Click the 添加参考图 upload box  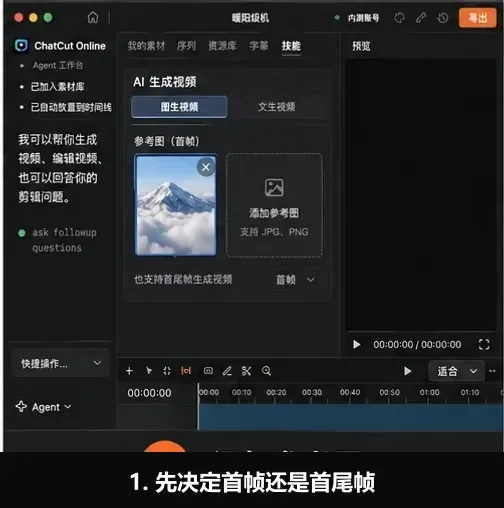point(274,205)
